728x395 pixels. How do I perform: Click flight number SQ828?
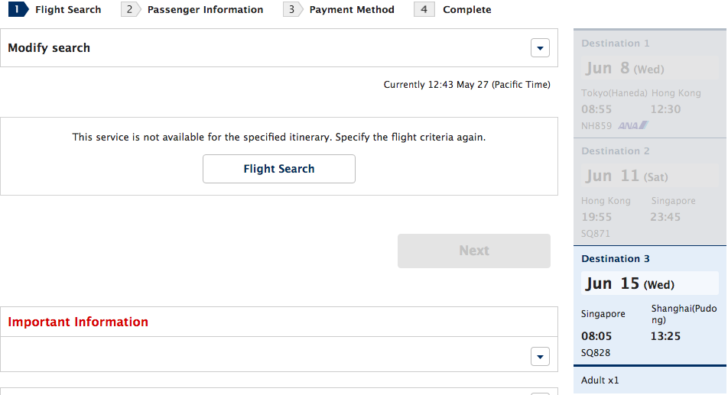596,353
